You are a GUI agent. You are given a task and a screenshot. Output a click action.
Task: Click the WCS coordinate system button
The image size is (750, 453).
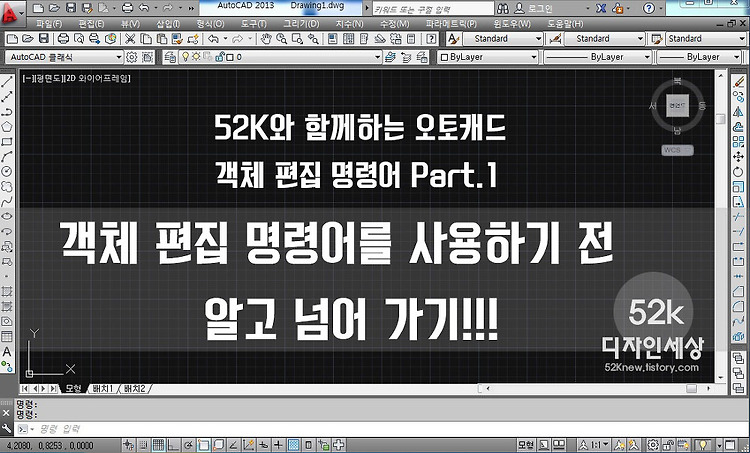pyautogui.click(x=677, y=150)
